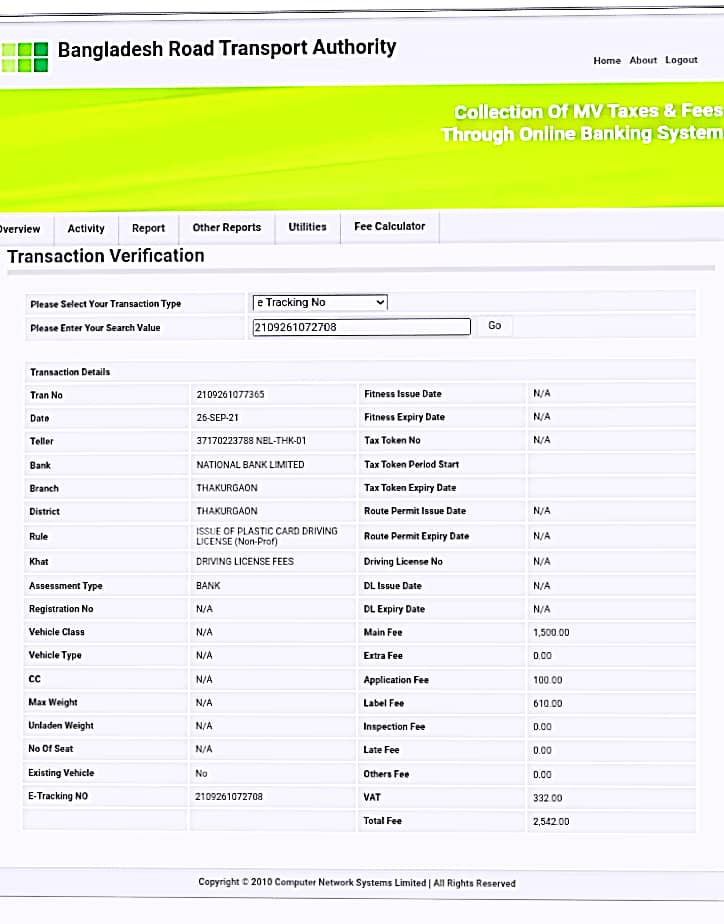Click Assessment Type value BANK
This screenshot has height=924, width=724.
click(208, 586)
